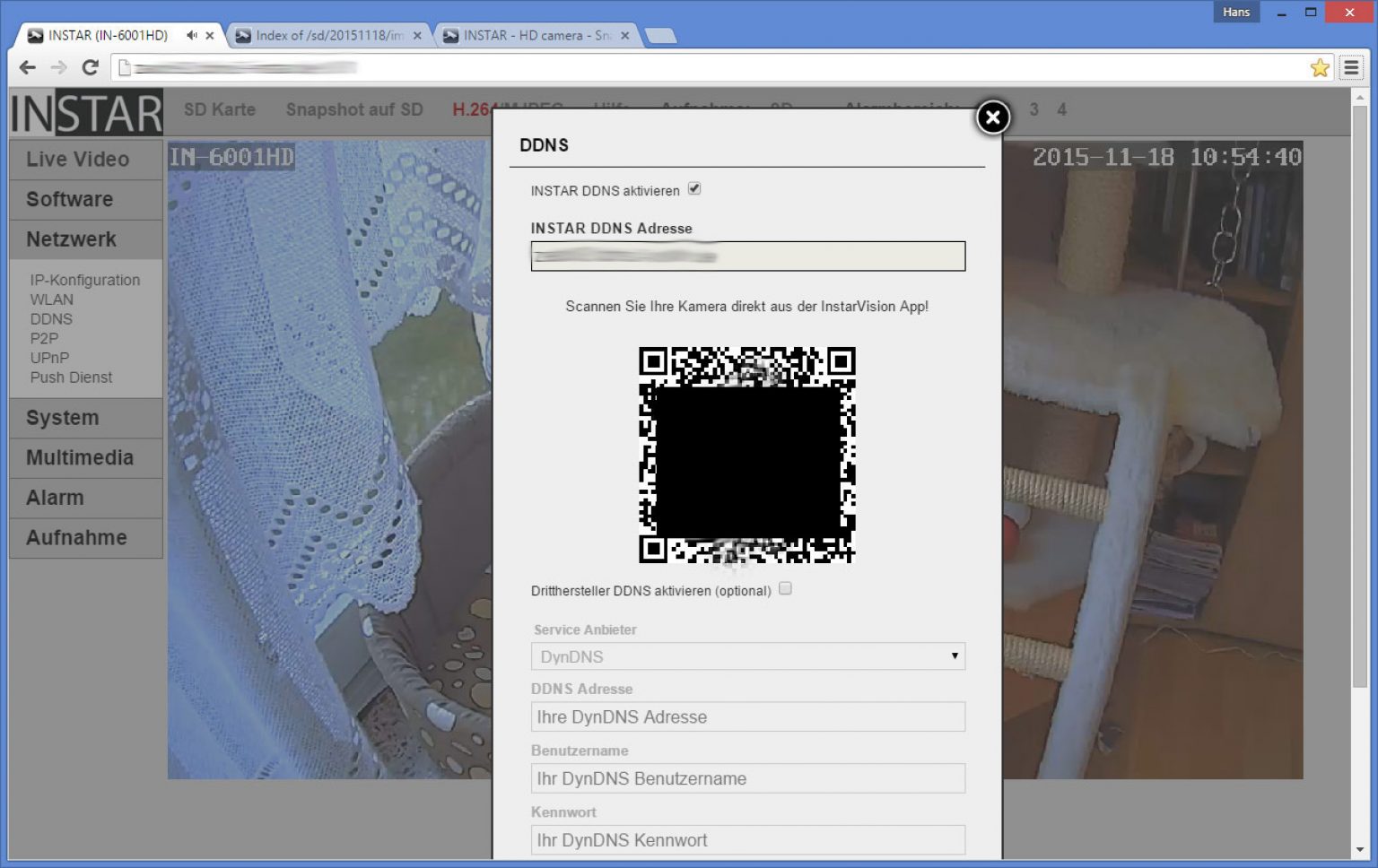Screen dimensions: 1378x868
Task: Go back with the browser back arrow
Action: (28, 67)
